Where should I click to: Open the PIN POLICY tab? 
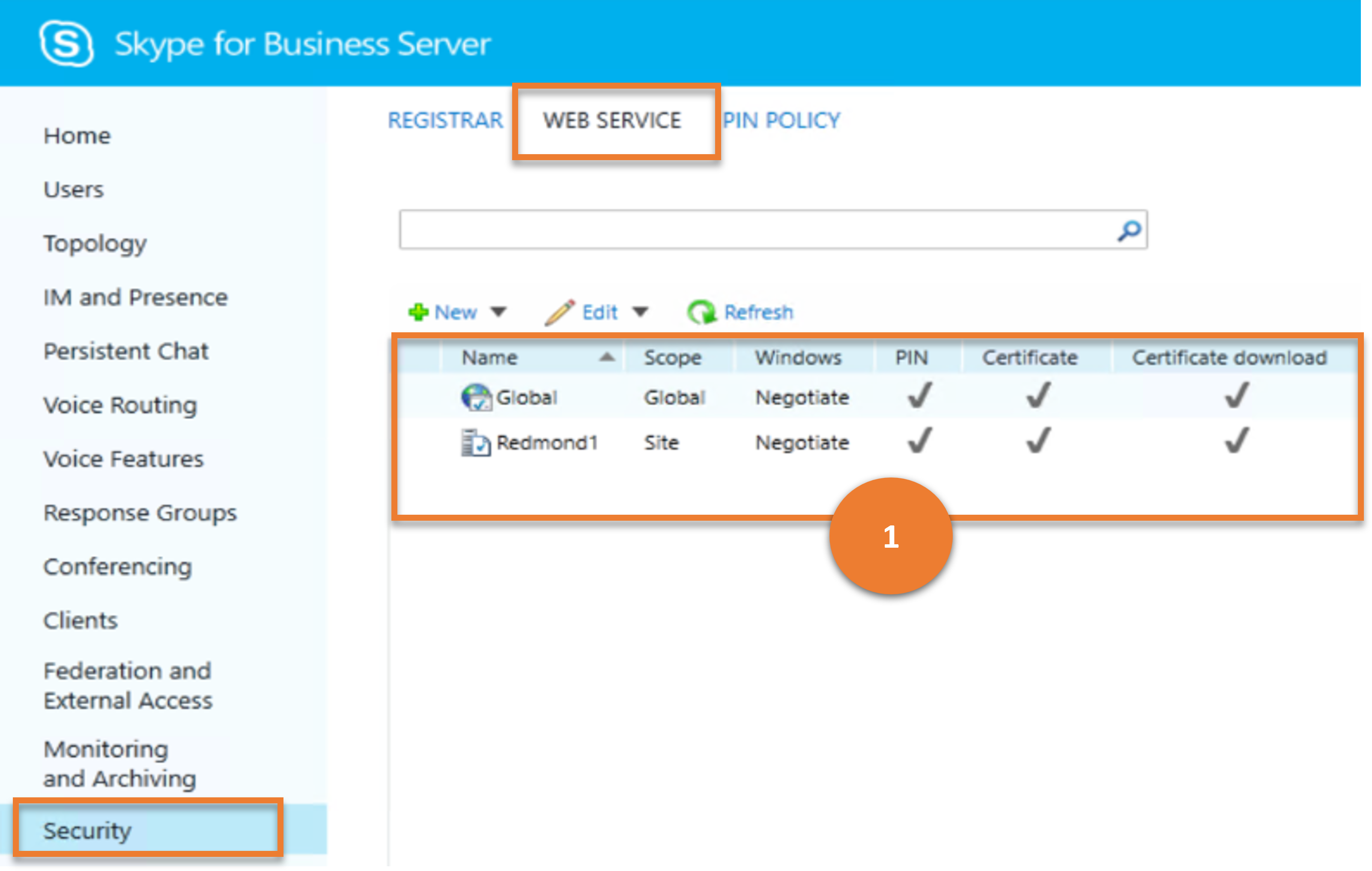(x=781, y=121)
